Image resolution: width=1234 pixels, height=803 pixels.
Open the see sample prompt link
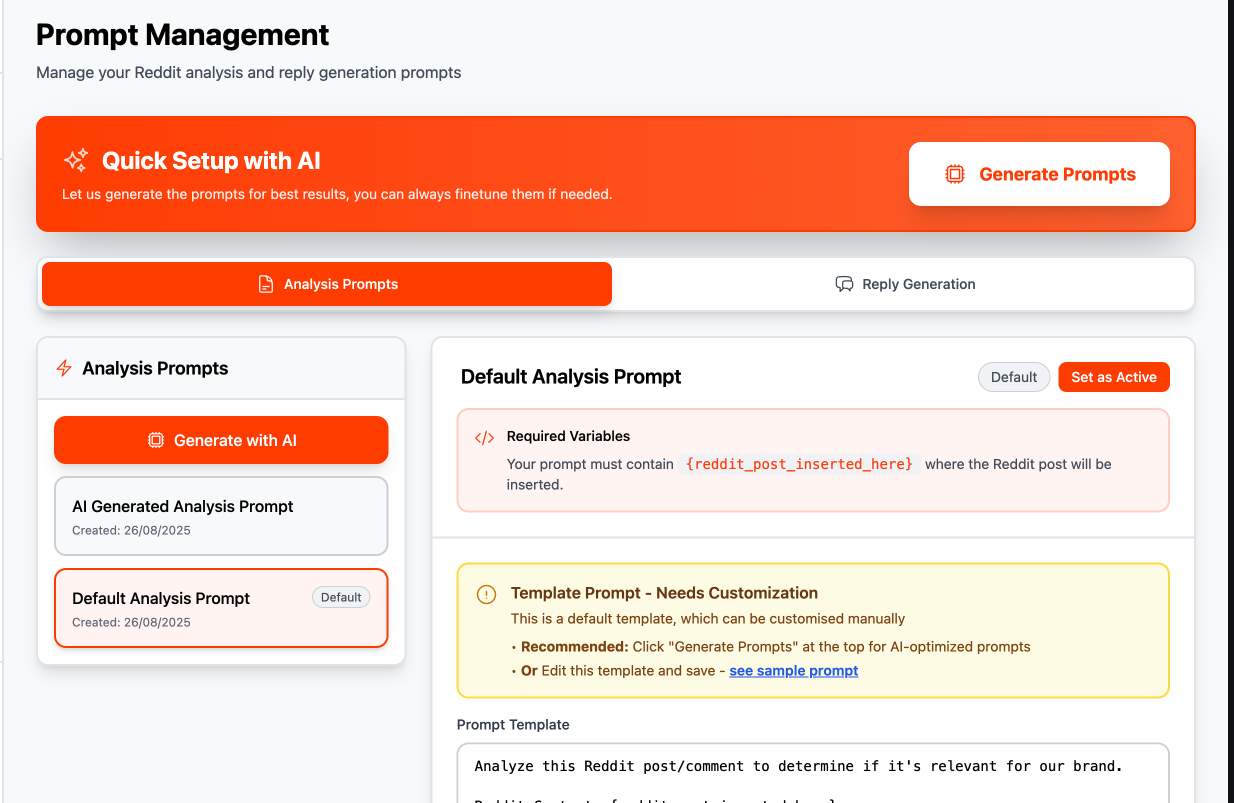794,670
